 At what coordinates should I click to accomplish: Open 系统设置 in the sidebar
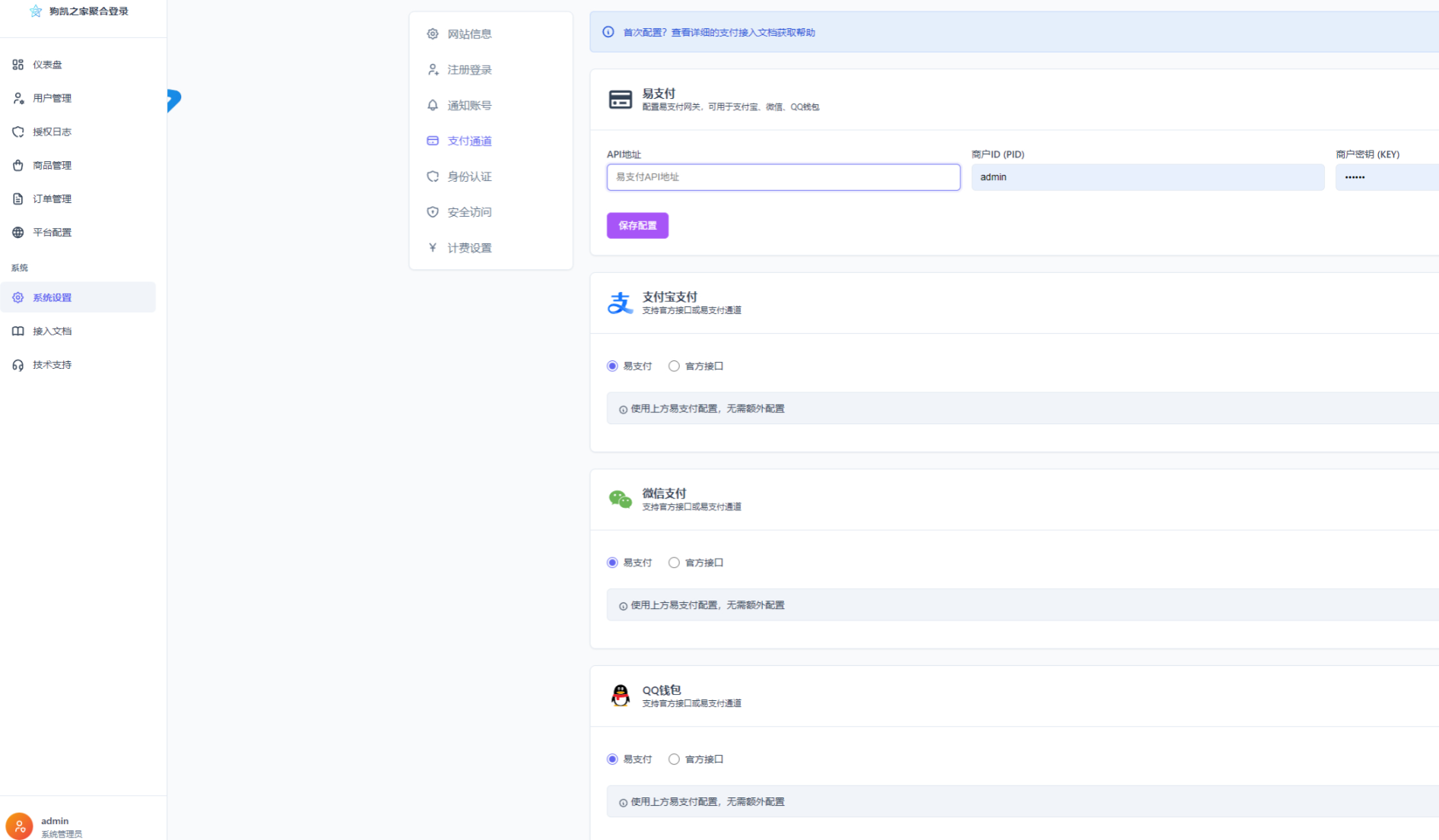pos(78,297)
